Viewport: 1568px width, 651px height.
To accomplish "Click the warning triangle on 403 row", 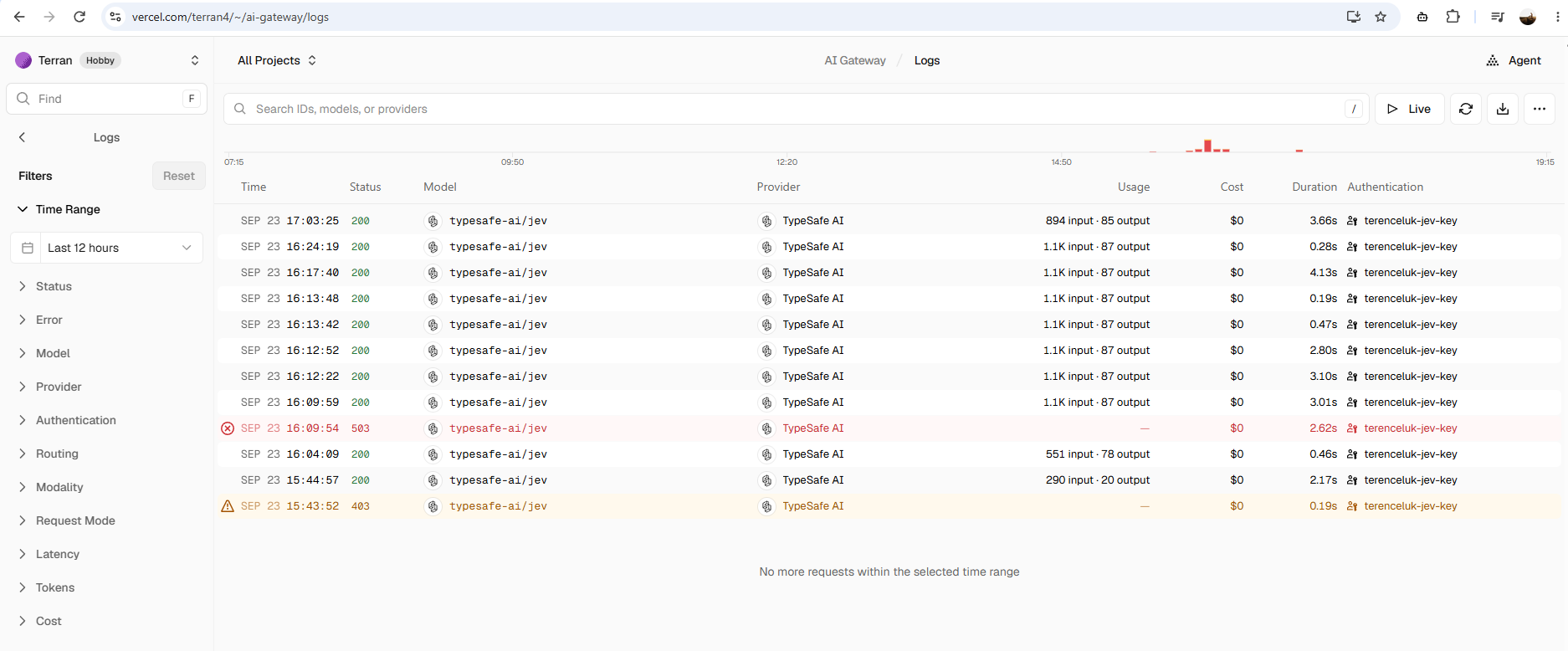I will pos(228,506).
